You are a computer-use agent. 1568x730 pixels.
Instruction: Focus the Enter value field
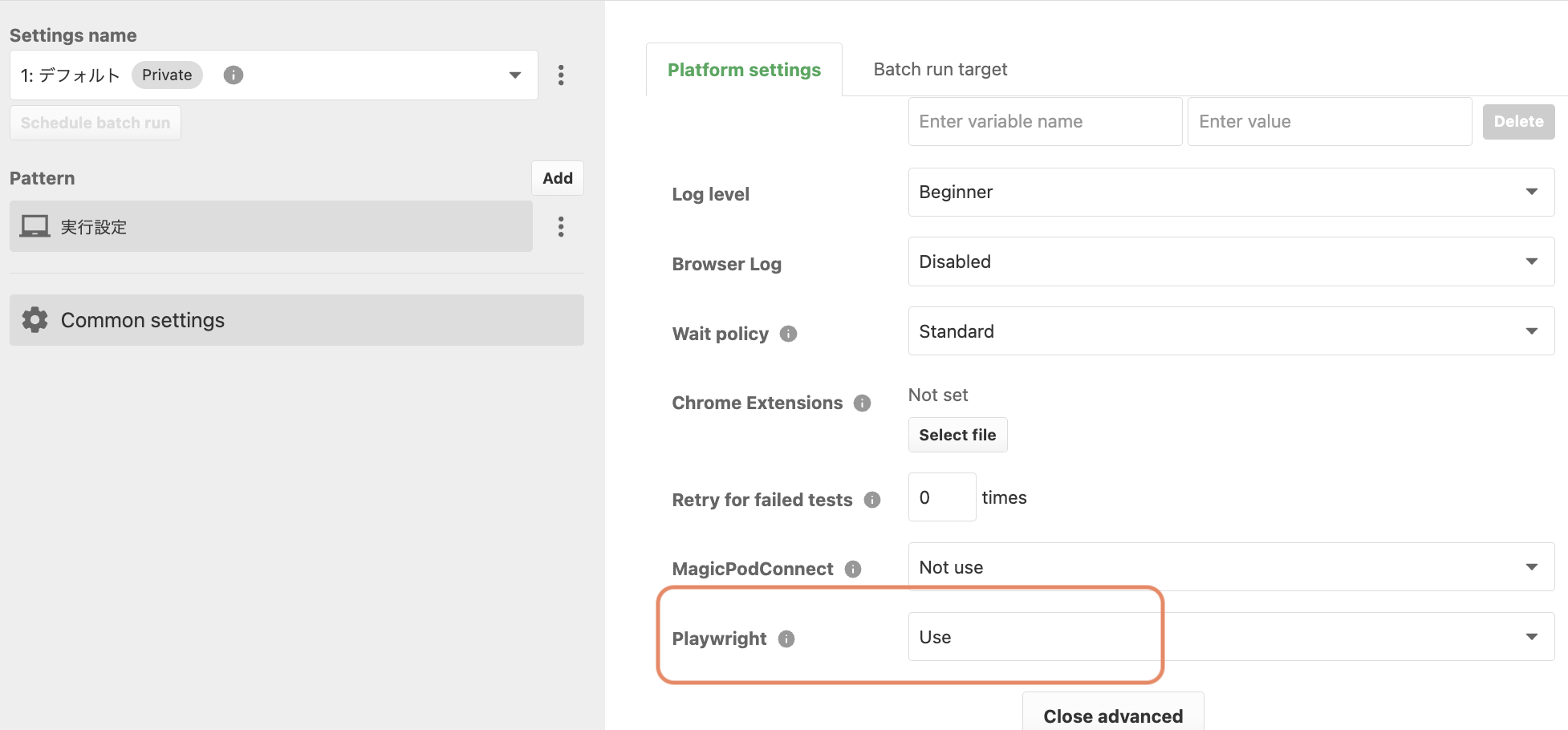tap(1330, 122)
